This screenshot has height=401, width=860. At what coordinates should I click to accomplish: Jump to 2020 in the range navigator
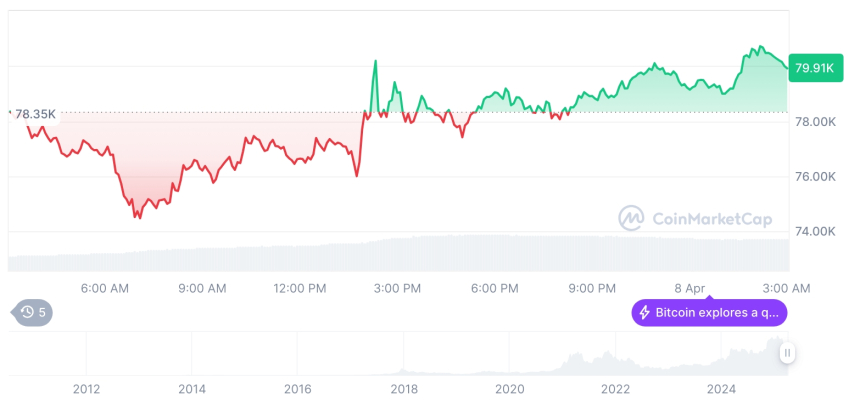[509, 389]
